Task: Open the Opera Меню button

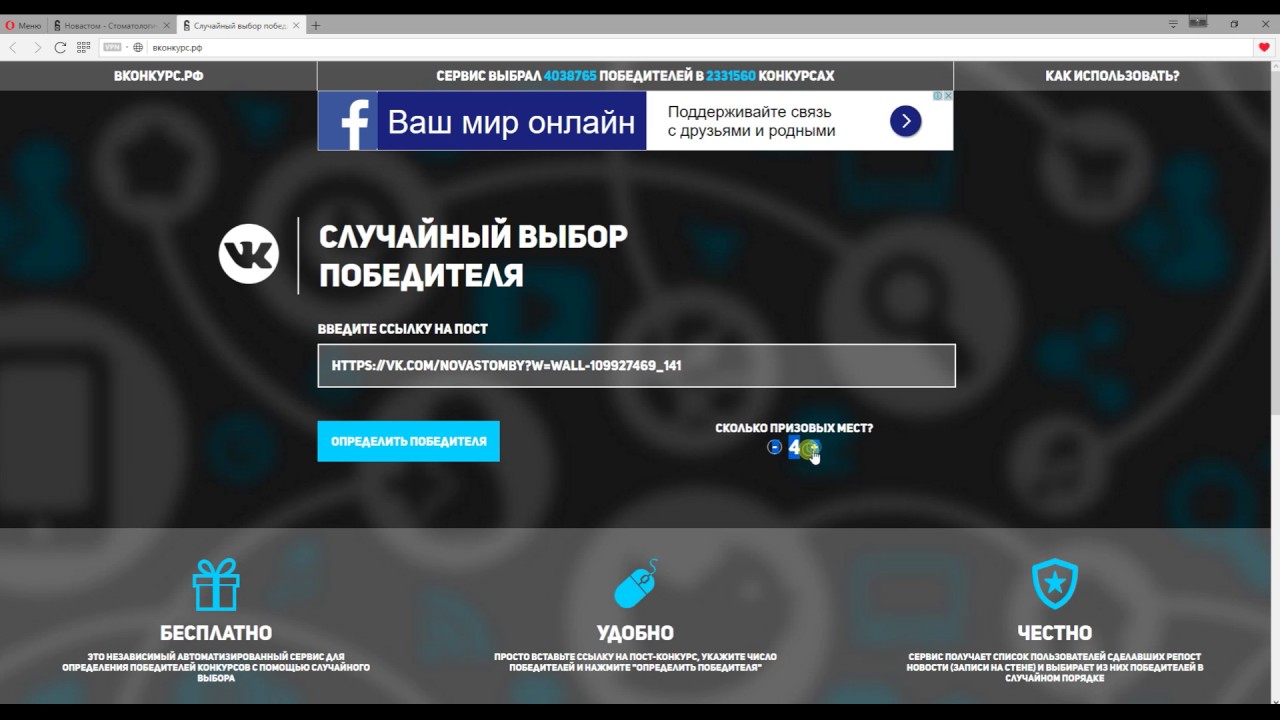Action: [x=24, y=25]
